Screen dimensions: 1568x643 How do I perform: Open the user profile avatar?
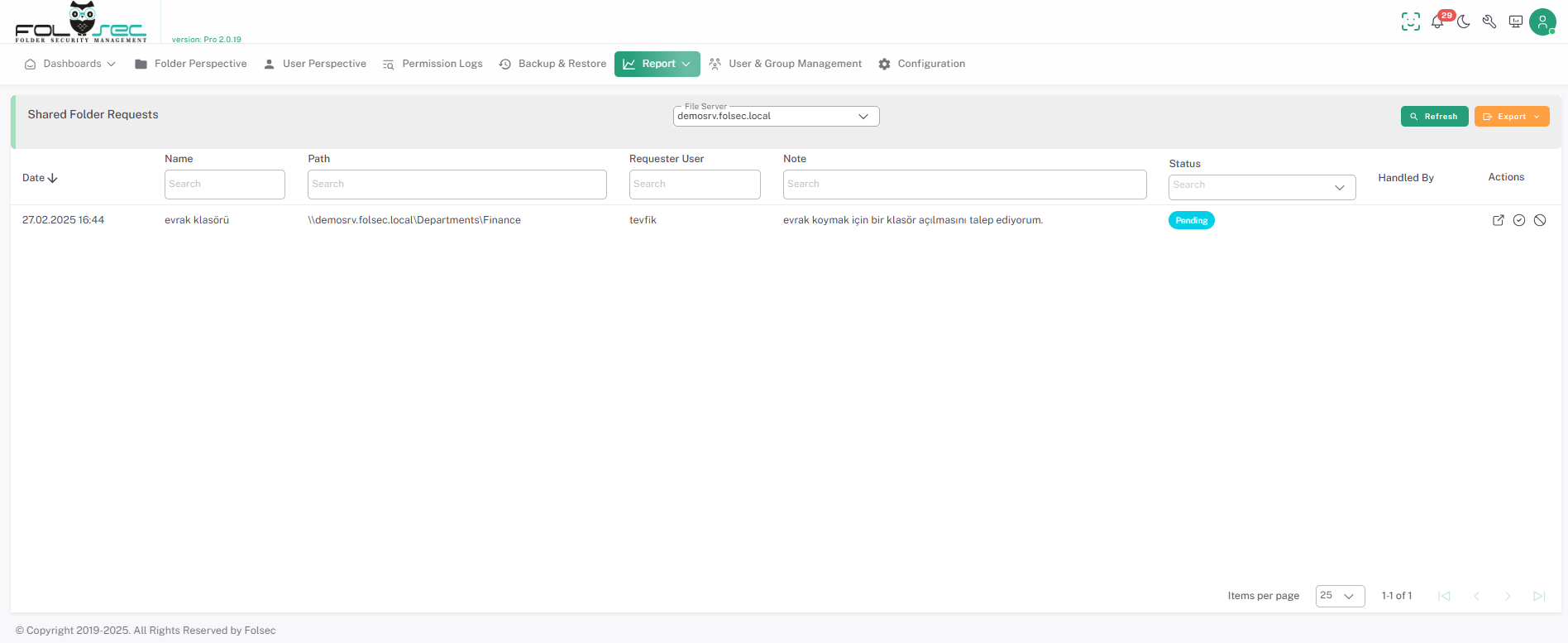pos(1542,22)
